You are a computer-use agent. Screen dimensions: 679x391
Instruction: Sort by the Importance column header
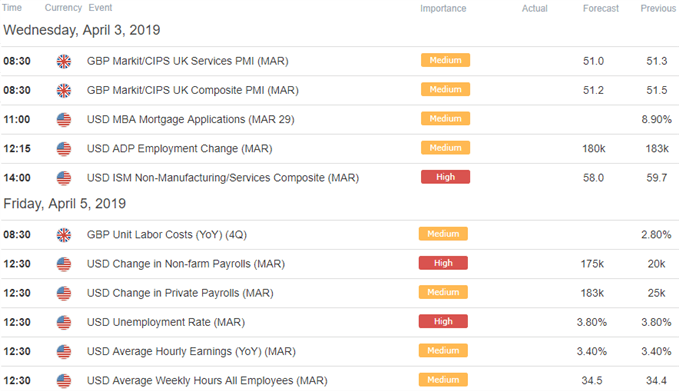tap(443, 8)
